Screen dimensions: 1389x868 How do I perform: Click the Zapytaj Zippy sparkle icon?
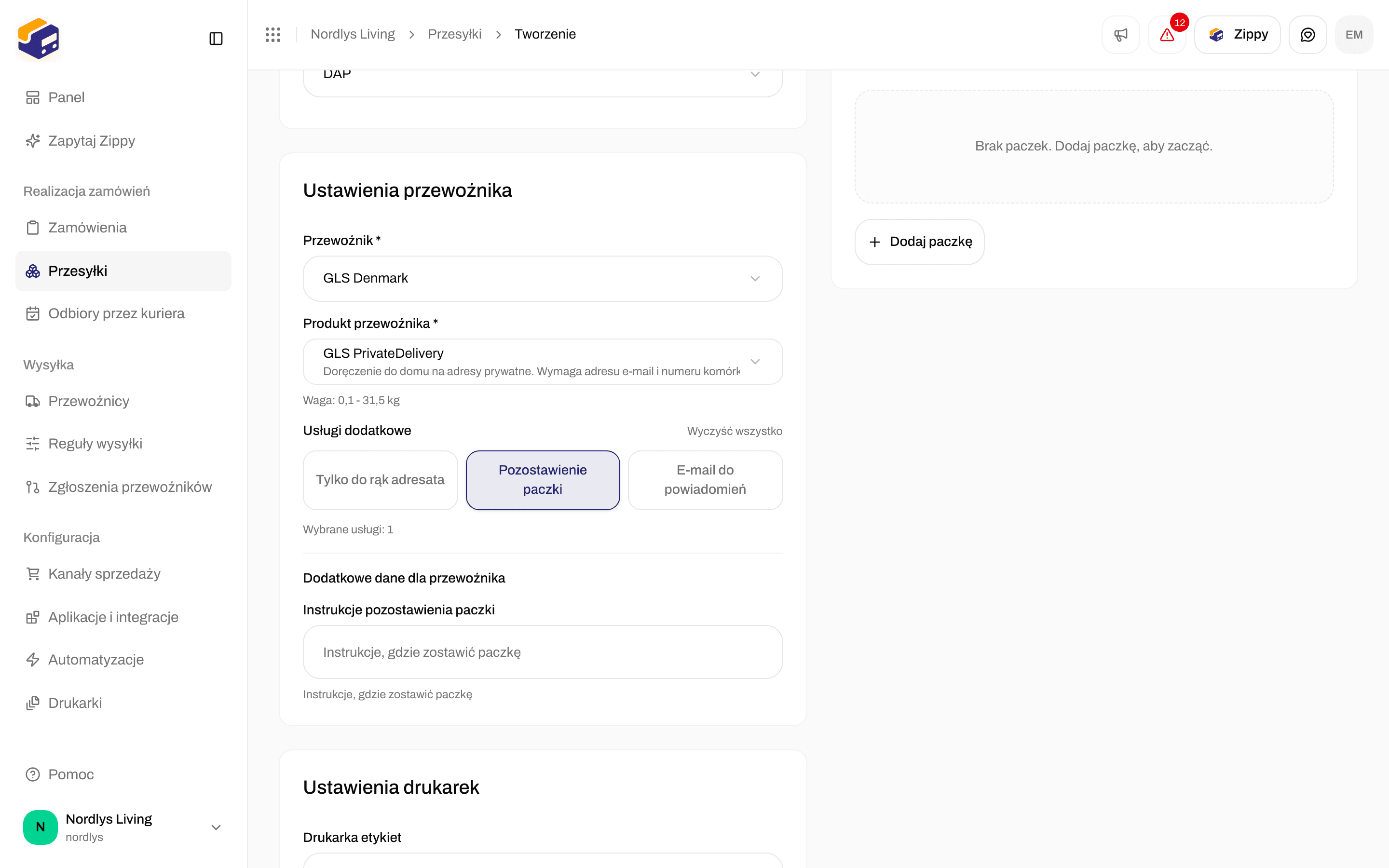point(33,141)
